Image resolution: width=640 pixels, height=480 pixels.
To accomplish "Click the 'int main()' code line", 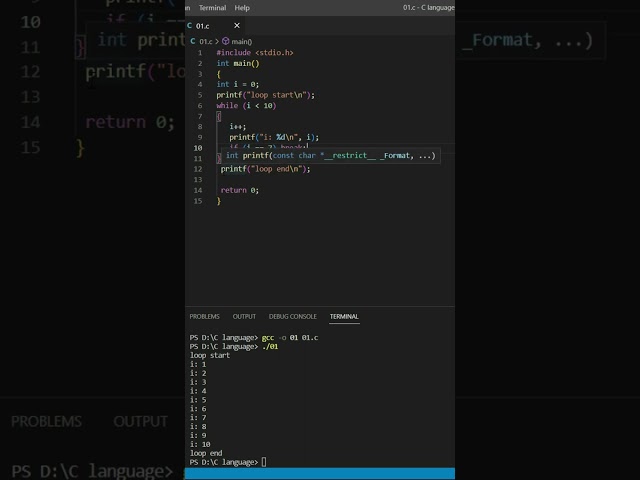I will 238,63.
